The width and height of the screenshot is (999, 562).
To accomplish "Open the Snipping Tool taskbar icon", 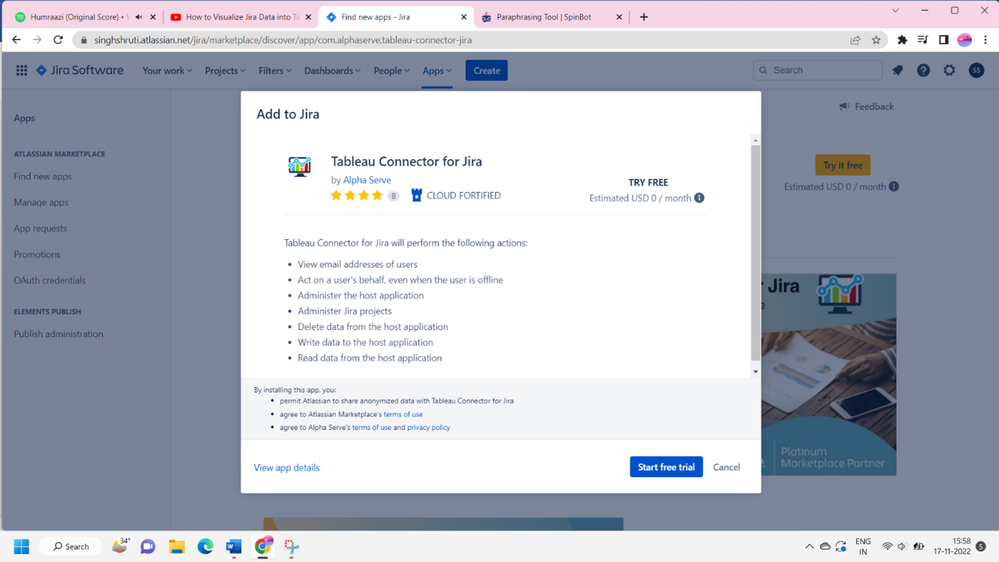I will (x=292, y=547).
